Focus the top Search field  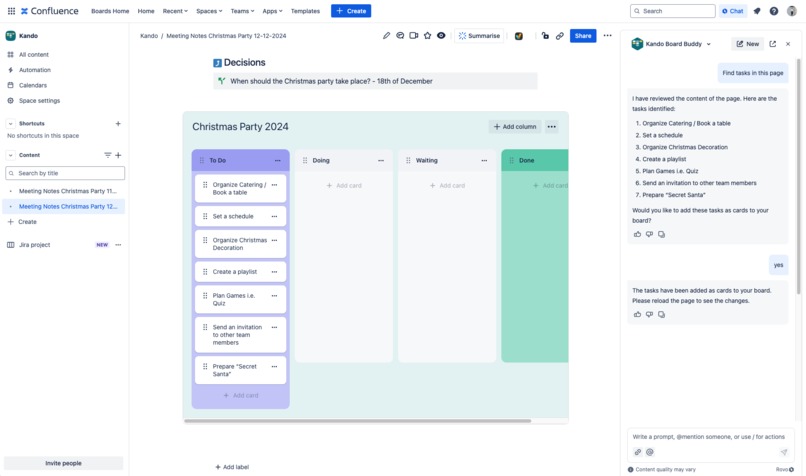[x=672, y=11]
